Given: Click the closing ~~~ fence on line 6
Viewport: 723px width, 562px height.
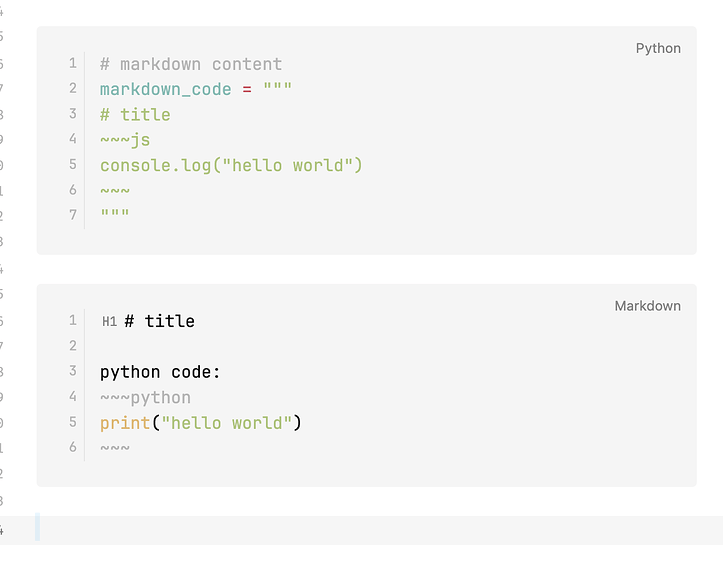Looking at the screenshot, I should click(x=115, y=448).
